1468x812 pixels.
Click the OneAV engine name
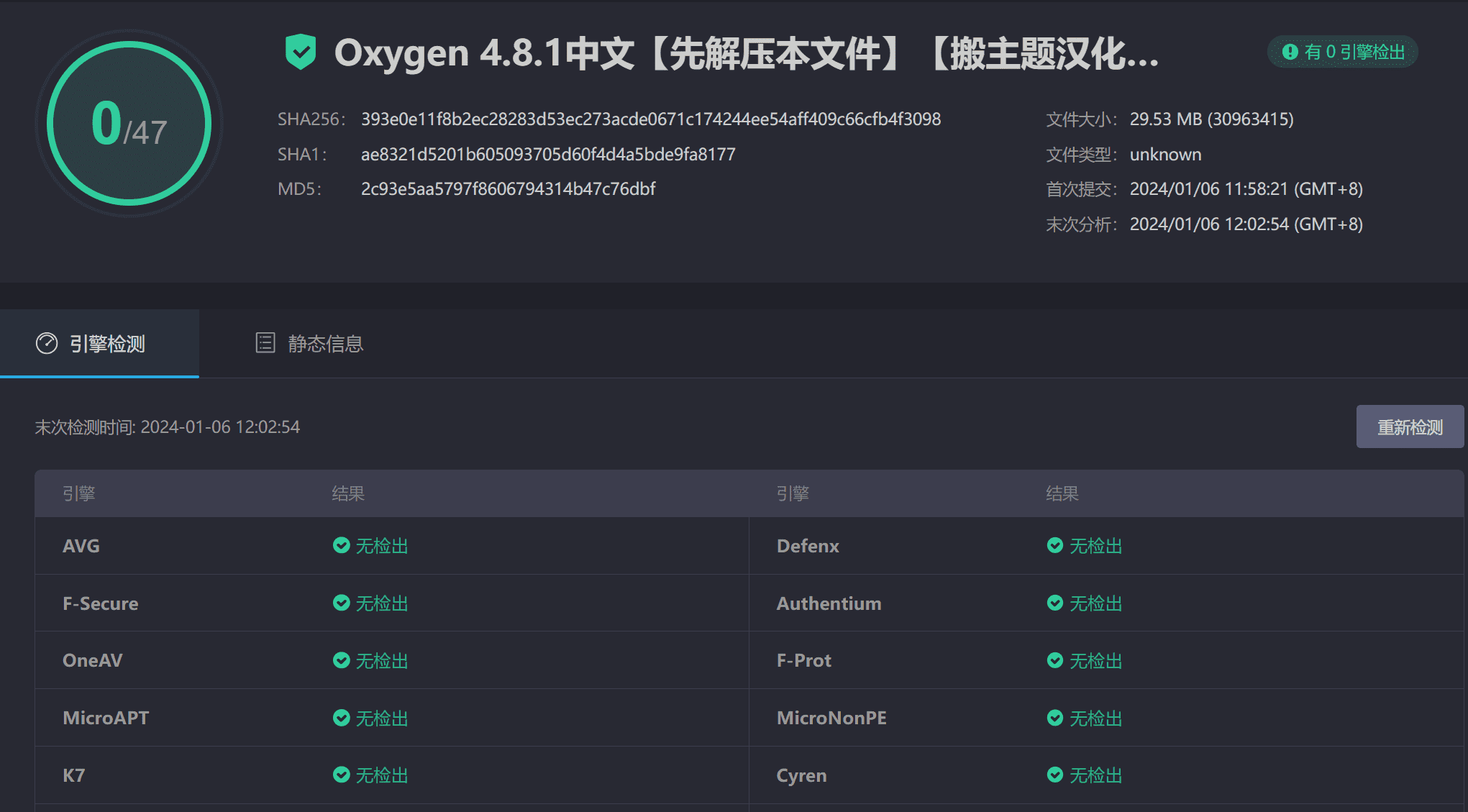point(93,660)
